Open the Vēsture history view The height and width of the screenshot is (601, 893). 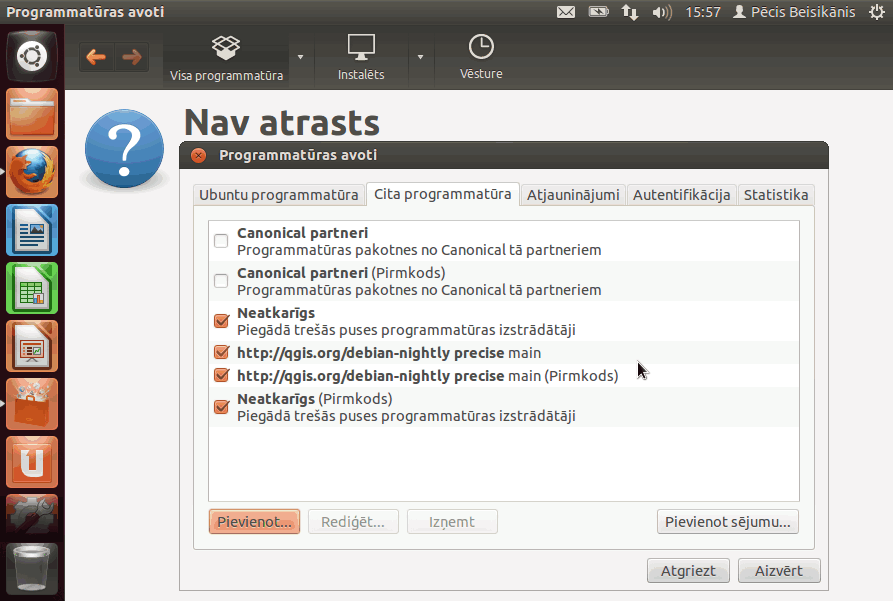[481, 58]
